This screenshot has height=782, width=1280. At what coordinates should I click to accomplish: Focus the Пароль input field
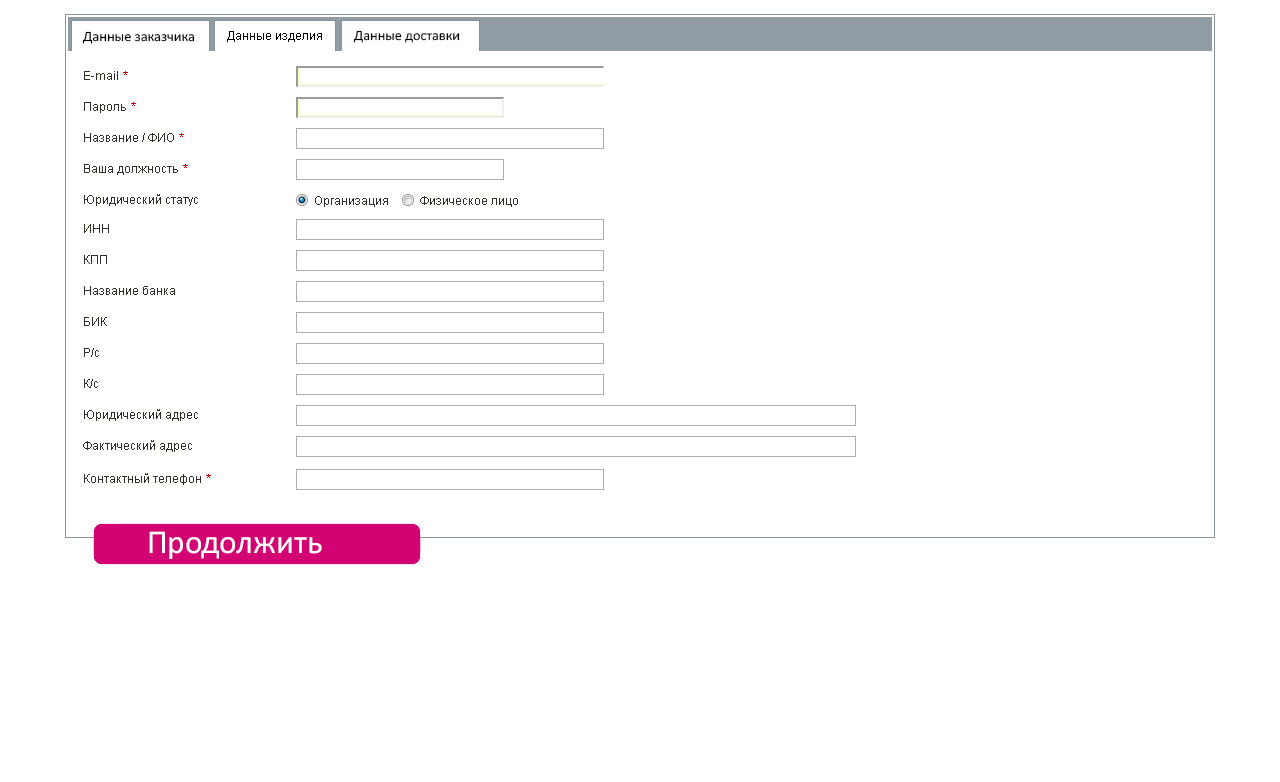pos(400,108)
